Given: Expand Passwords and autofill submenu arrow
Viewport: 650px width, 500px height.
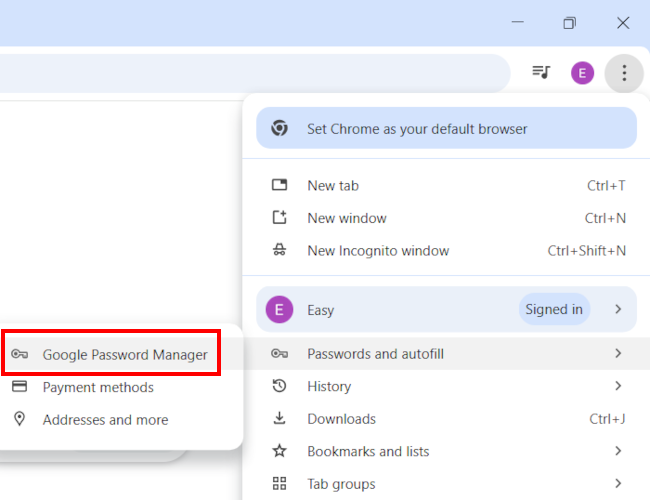Looking at the screenshot, I should pyautogui.click(x=618, y=353).
